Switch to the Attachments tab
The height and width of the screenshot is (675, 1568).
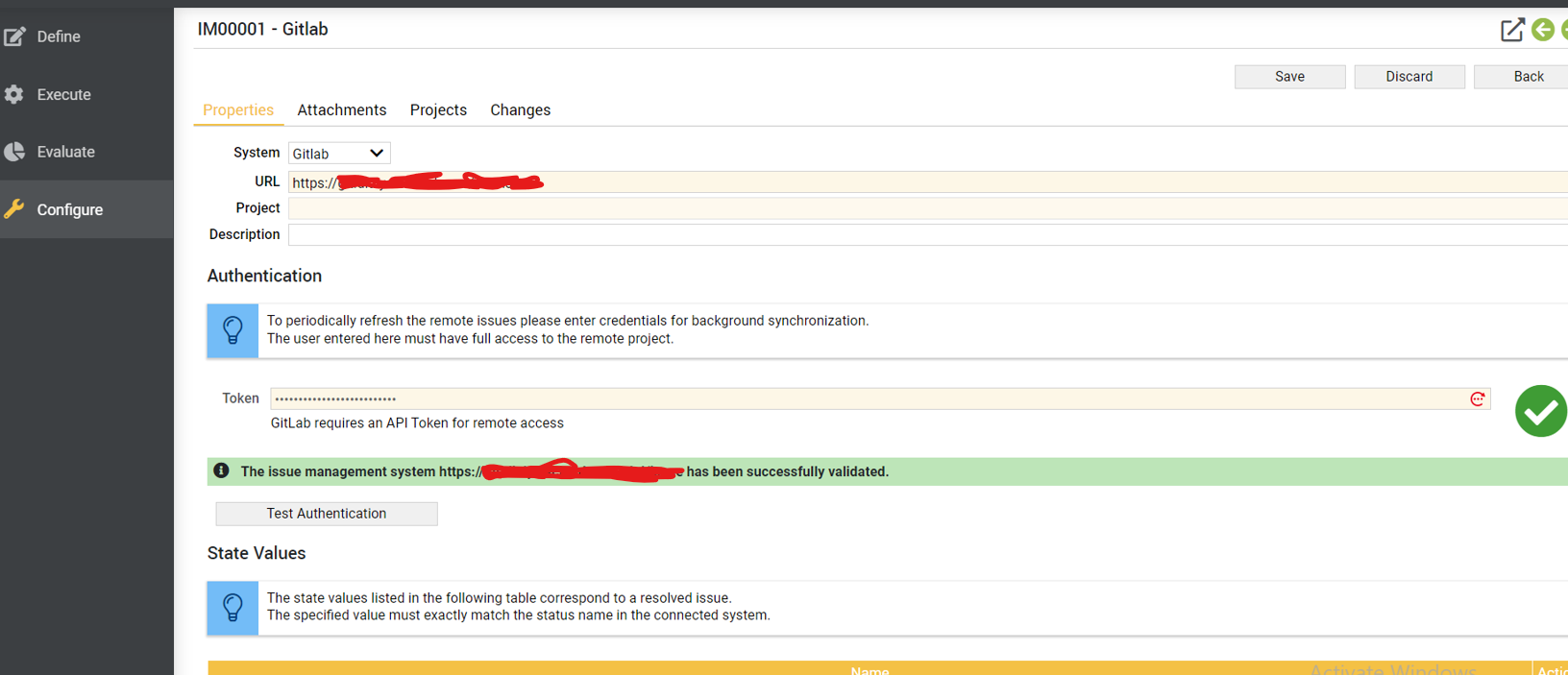[341, 110]
